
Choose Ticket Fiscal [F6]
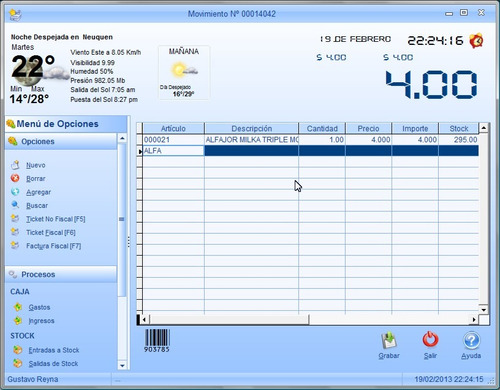[51, 232]
